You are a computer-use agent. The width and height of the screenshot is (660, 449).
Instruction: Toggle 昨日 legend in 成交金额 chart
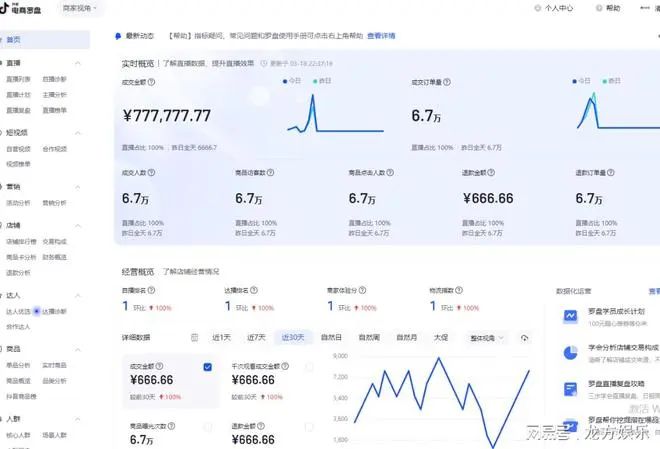tap(322, 81)
